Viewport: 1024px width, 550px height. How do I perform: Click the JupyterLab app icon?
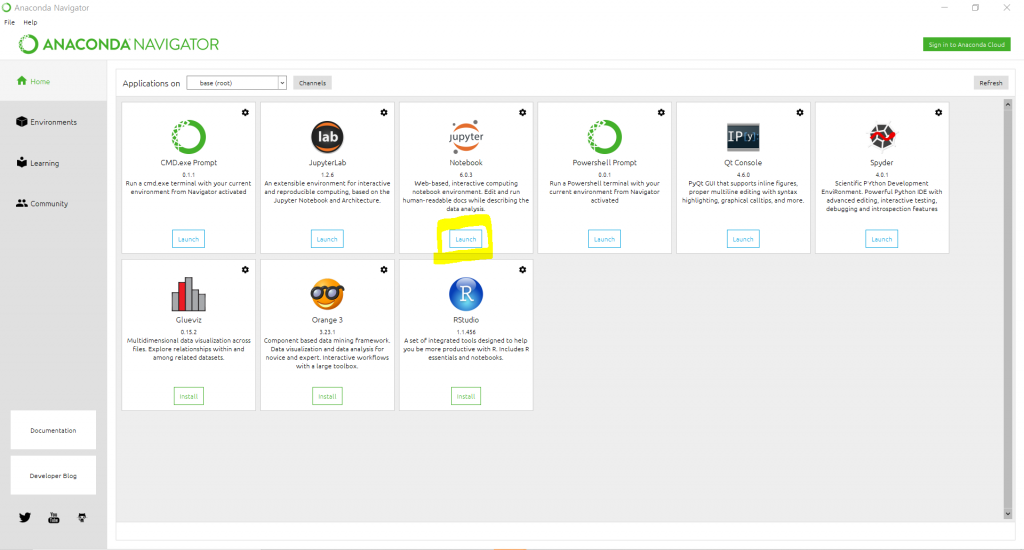pyautogui.click(x=327, y=137)
